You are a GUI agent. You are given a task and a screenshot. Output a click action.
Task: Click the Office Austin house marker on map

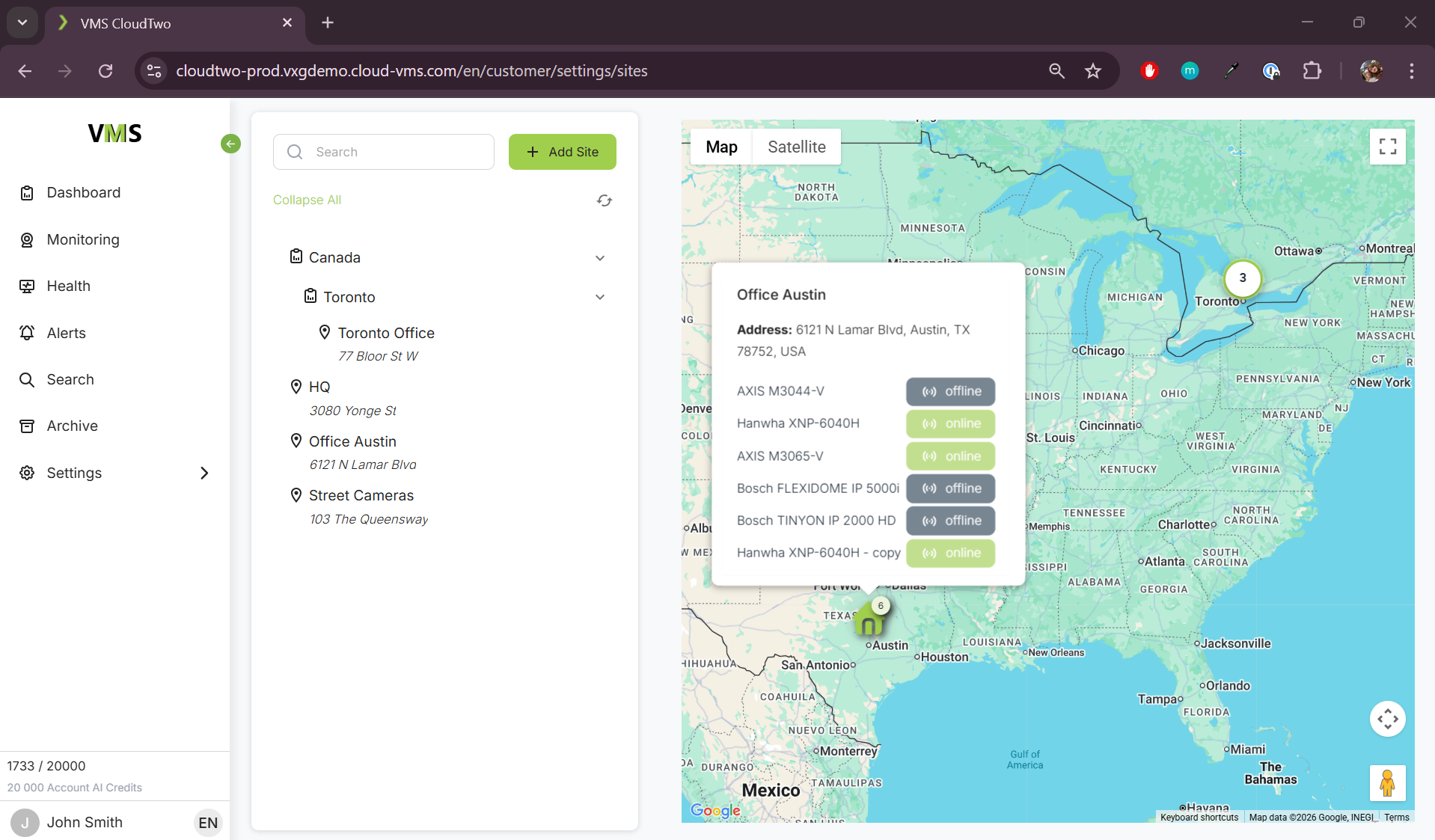click(869, 620)
